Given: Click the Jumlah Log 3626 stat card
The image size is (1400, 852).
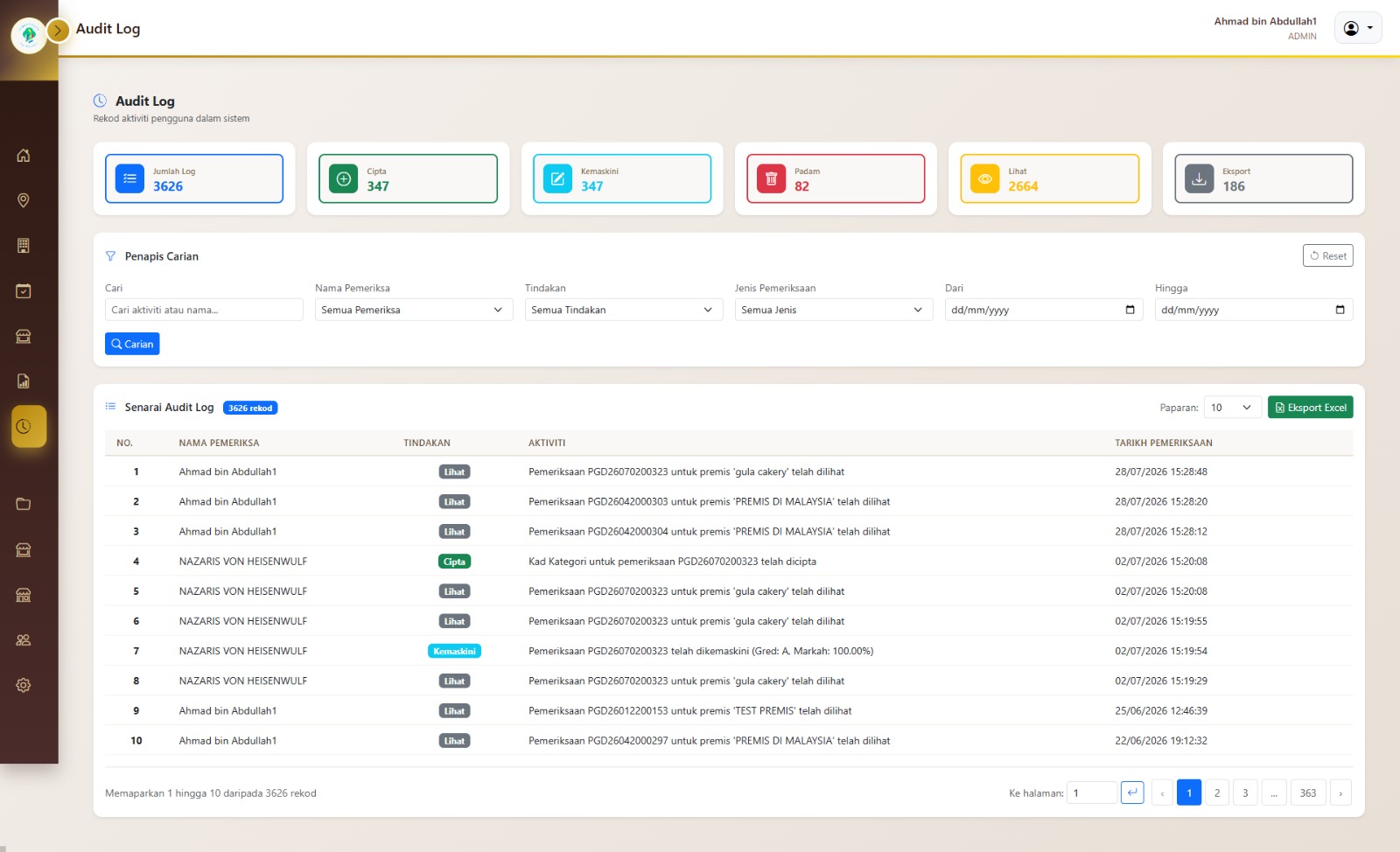Looking at the screenshot, I should point(194,178).
